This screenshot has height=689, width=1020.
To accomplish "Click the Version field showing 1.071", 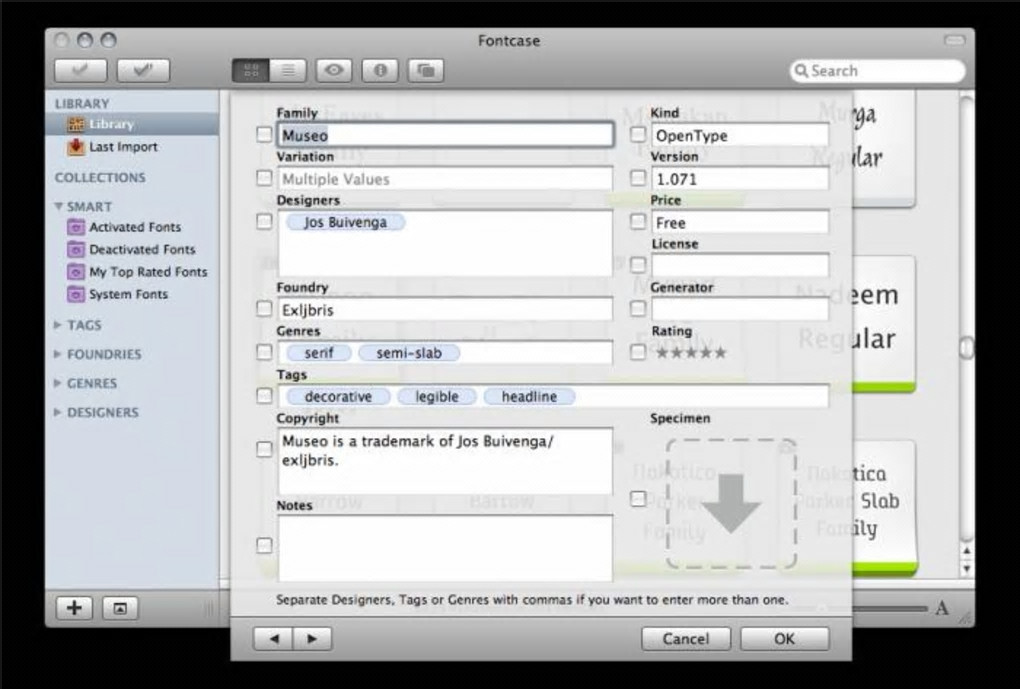I will point(740,179).
